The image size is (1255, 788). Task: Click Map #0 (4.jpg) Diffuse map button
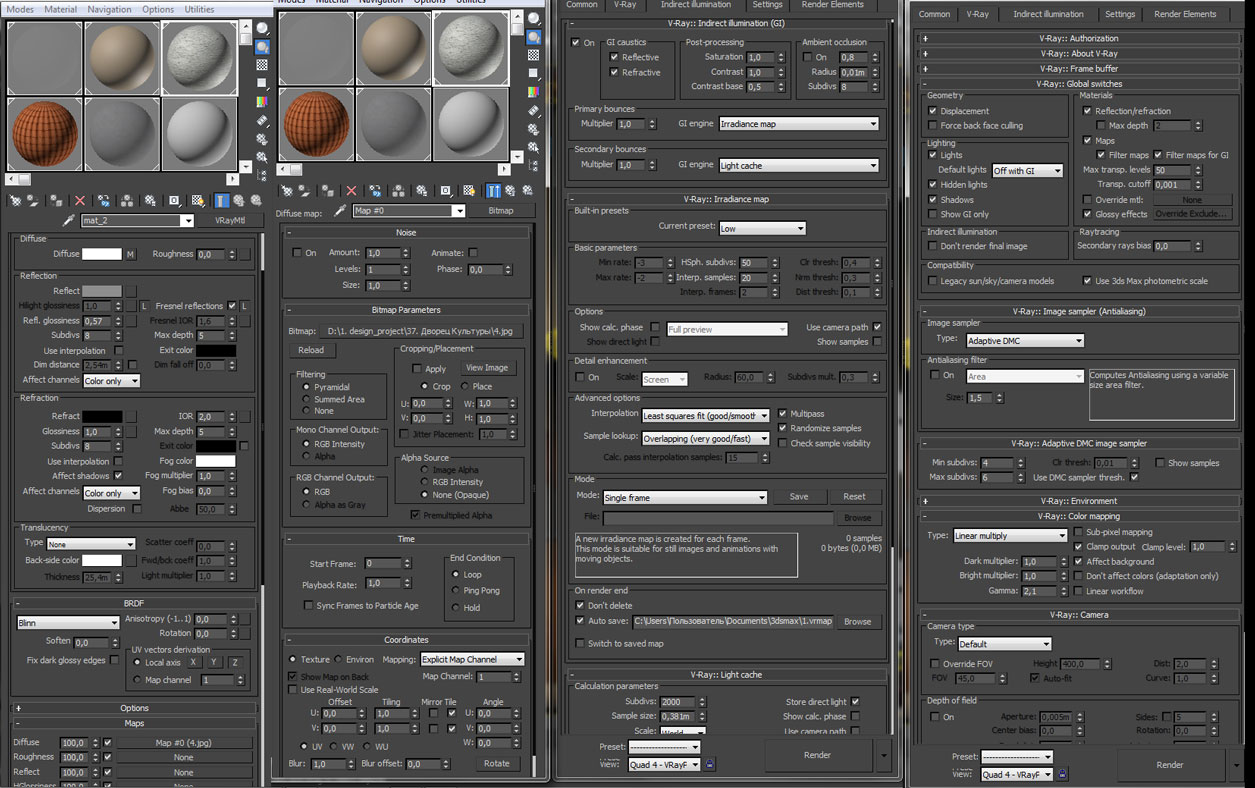pyautogui.click(x=183, y=743)
